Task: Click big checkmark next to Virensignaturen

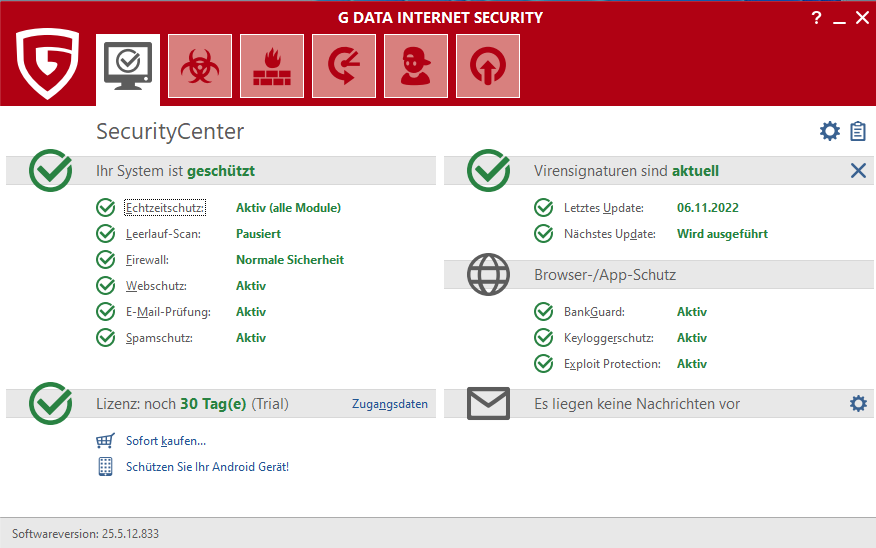Action: (x=489, y=170)
